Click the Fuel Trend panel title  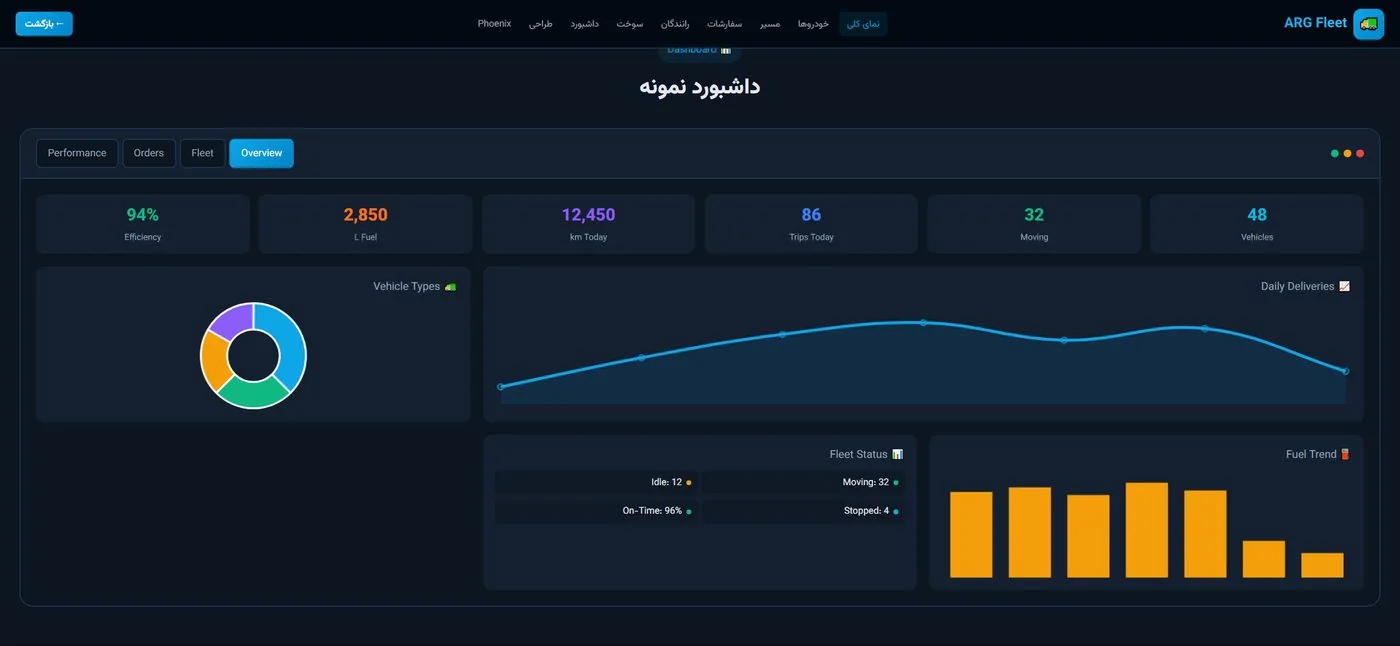(x=1311, y=455)
